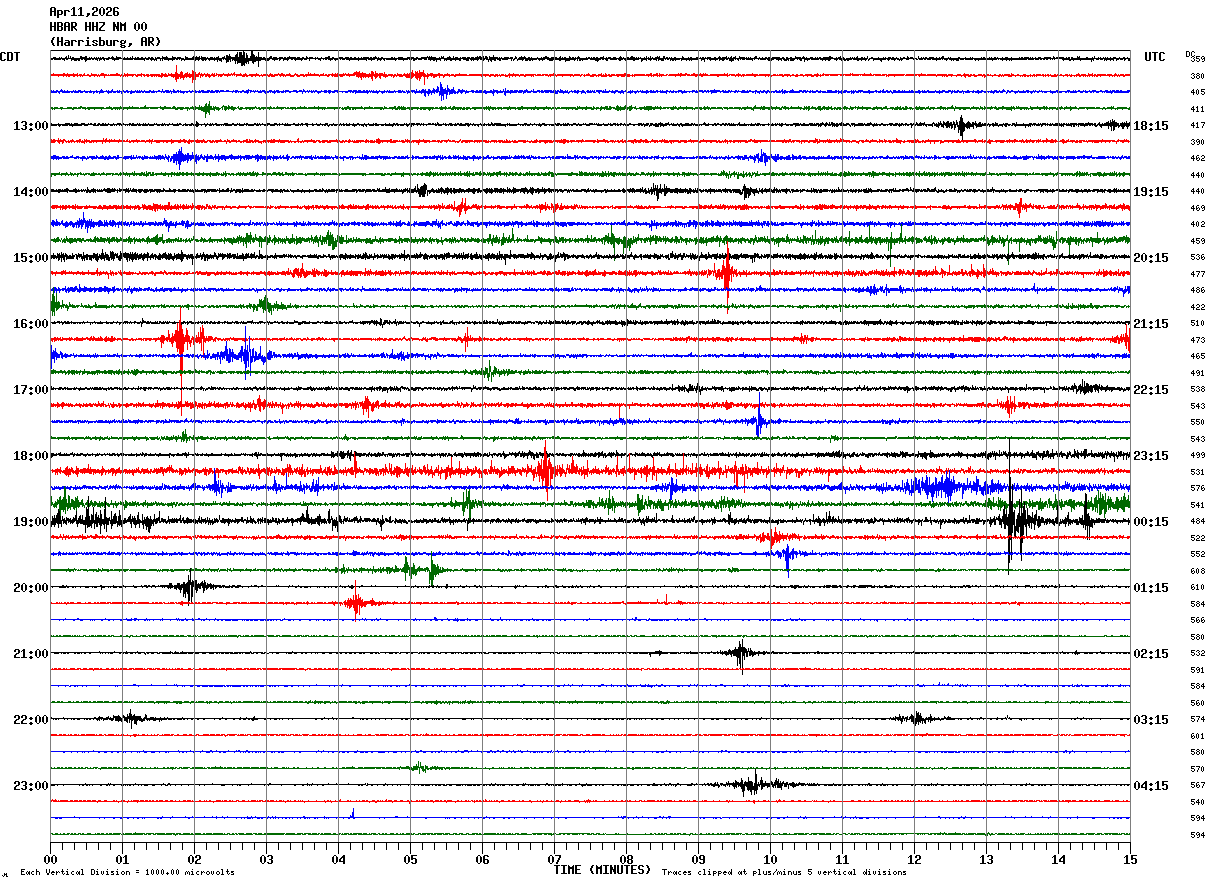Click the "22:15" UTC time label
Viewport: 1210px width, 886px height.
[1151, 390]
